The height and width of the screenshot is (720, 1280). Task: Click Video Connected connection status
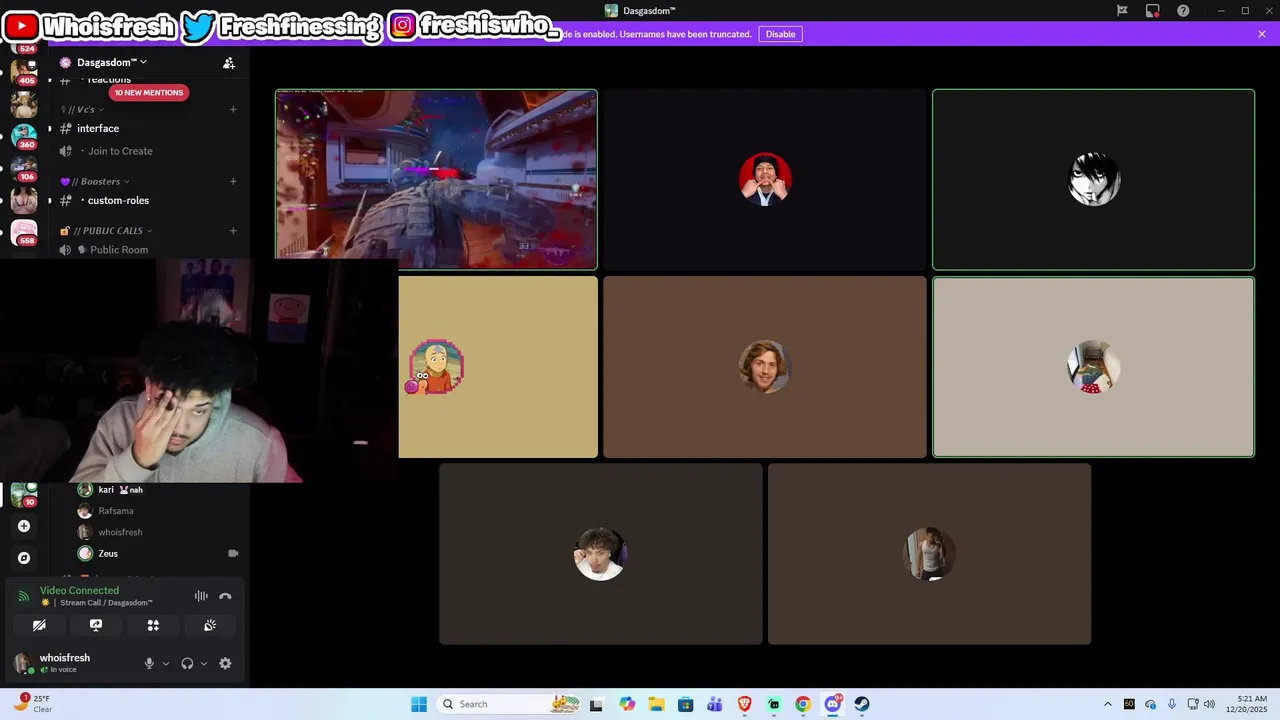(x=79, y=590)
